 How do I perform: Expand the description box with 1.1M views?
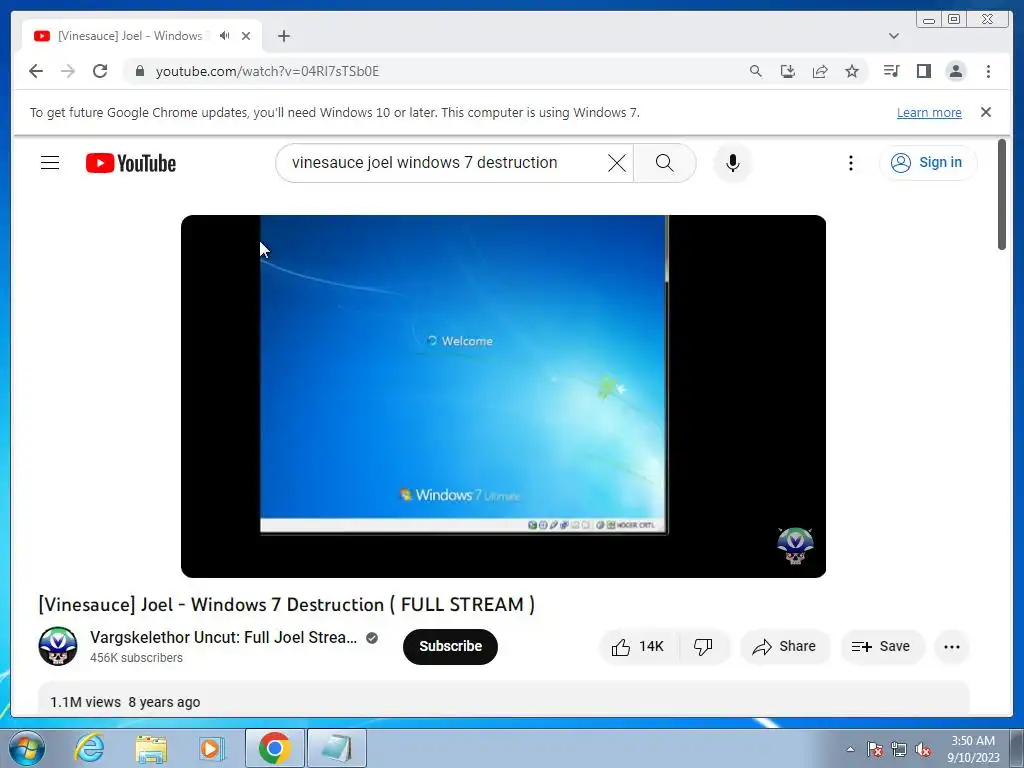(x=503, y=699)
